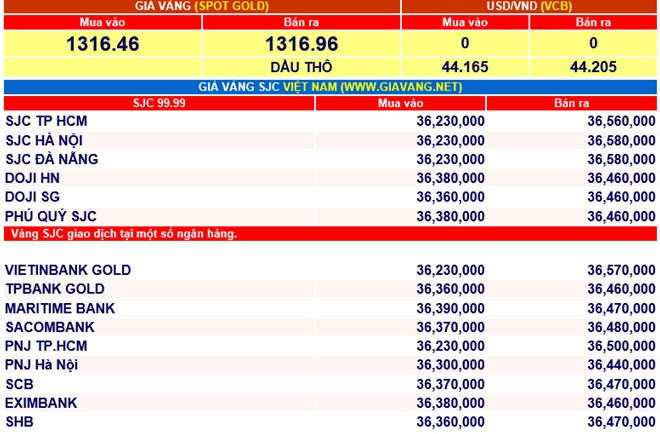Select VIETINBANK GOLD sell price 36,570,000
Image resolution: width=660 pixels, height=434 pixels.
(621, 270)
